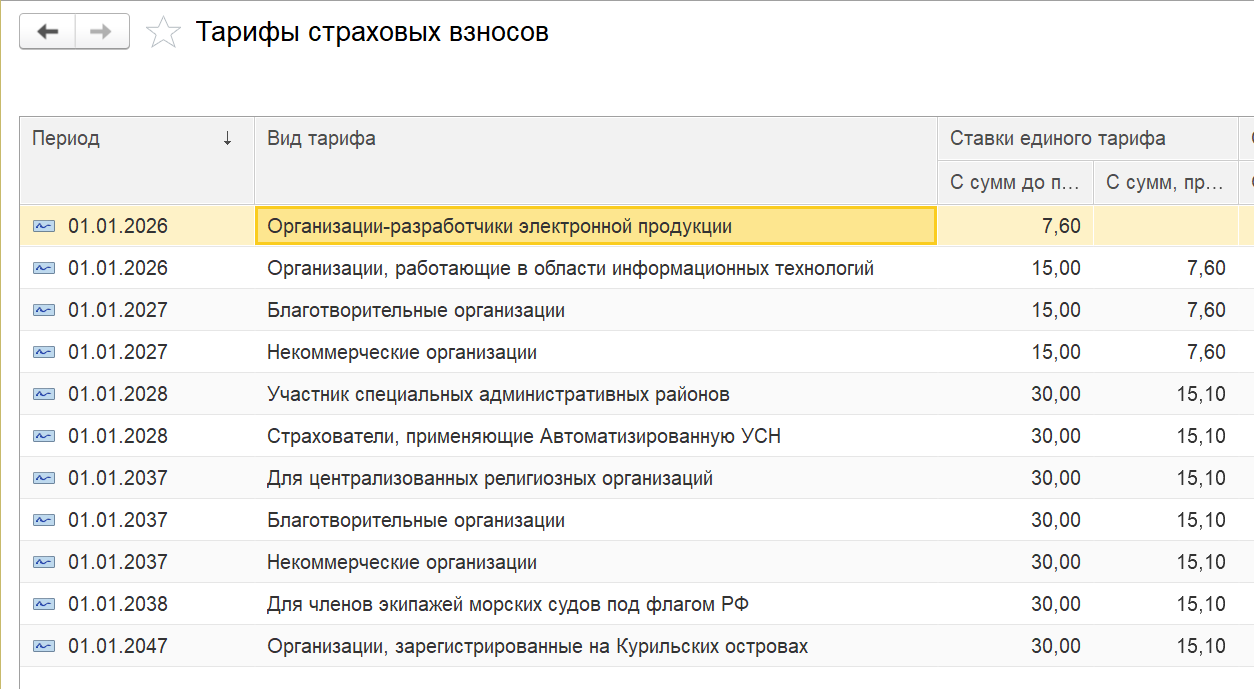Screen dimensions: 1254x689
Task: Select the religious organizations tariff row
Action: tap(489, 479)
